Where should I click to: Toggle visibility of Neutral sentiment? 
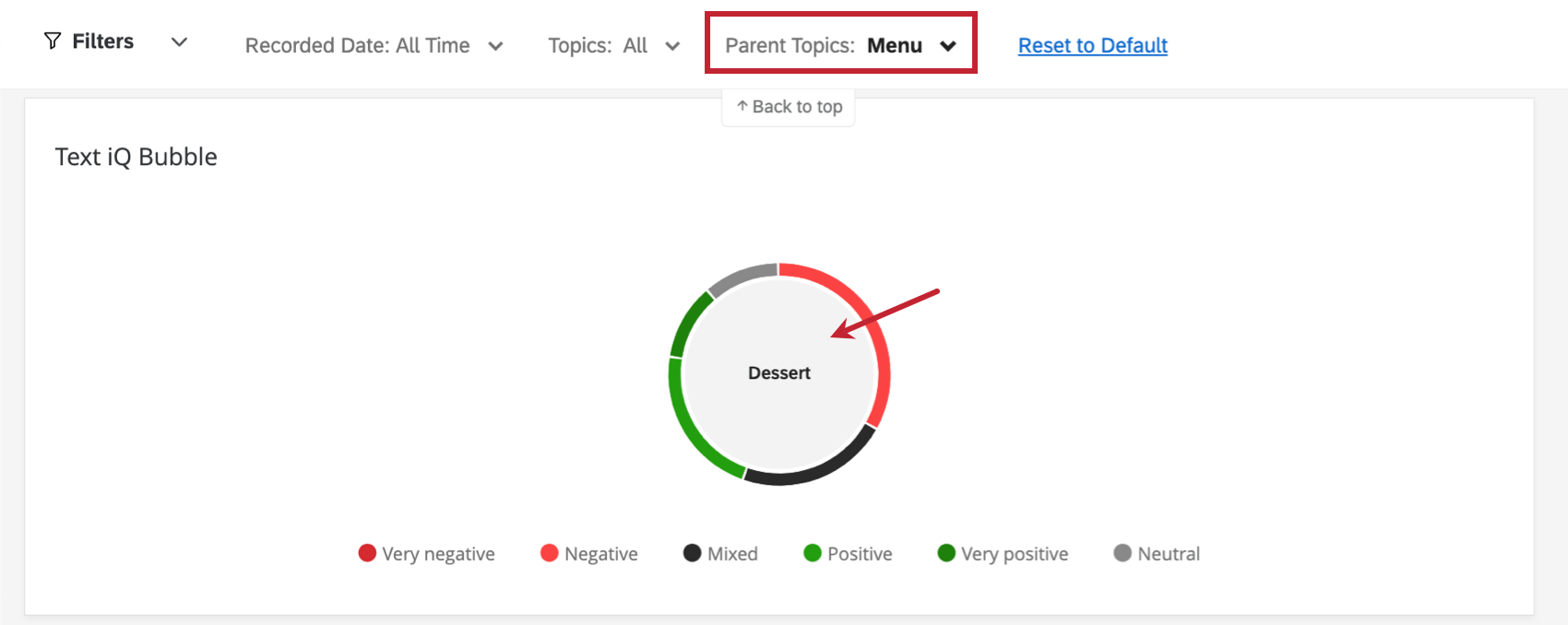(1123, 553)
